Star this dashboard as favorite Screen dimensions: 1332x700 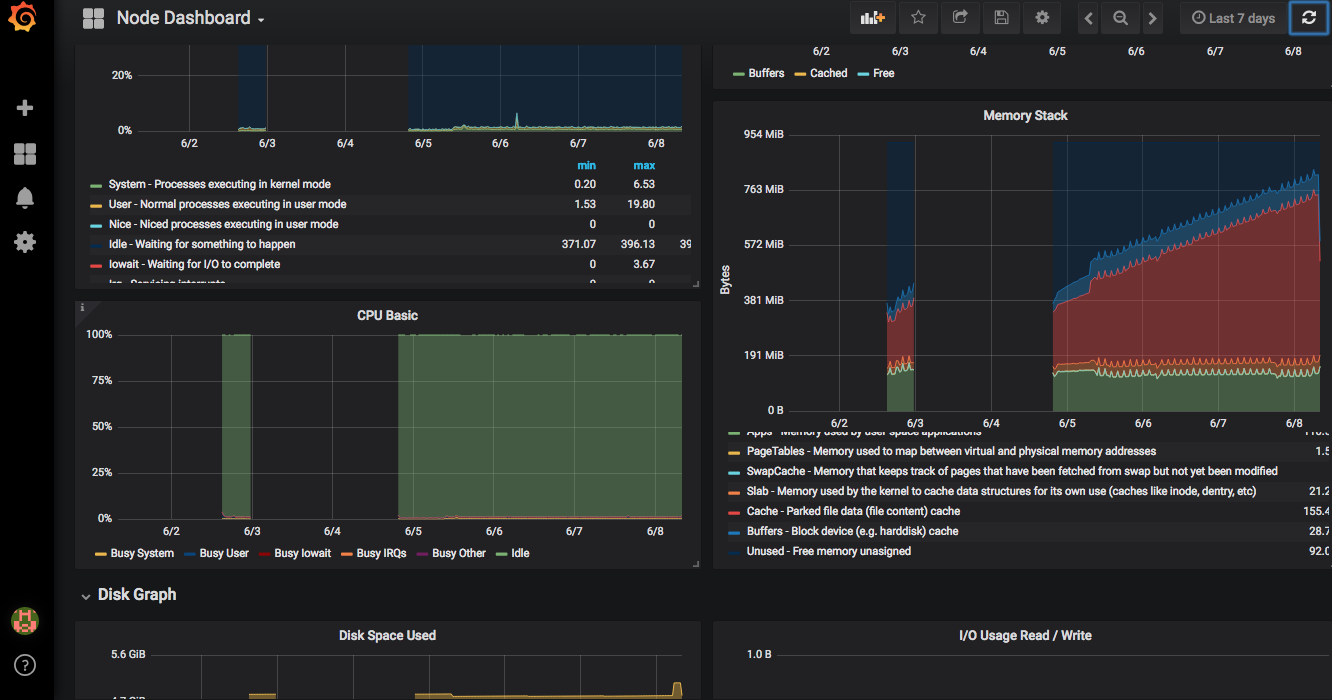coord(918,18)
